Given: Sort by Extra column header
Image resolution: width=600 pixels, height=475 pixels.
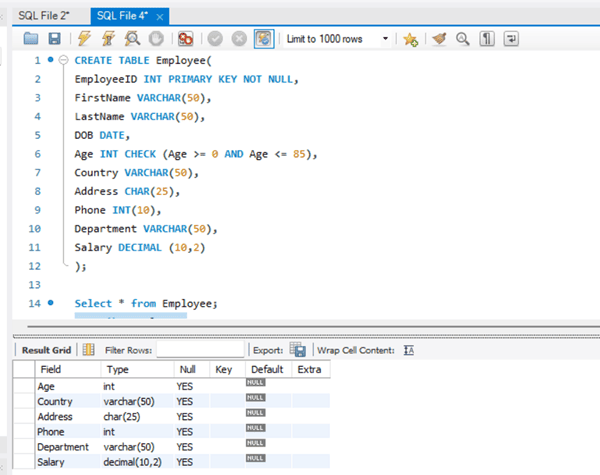Looking at the screenshot, I should (311, 369).
